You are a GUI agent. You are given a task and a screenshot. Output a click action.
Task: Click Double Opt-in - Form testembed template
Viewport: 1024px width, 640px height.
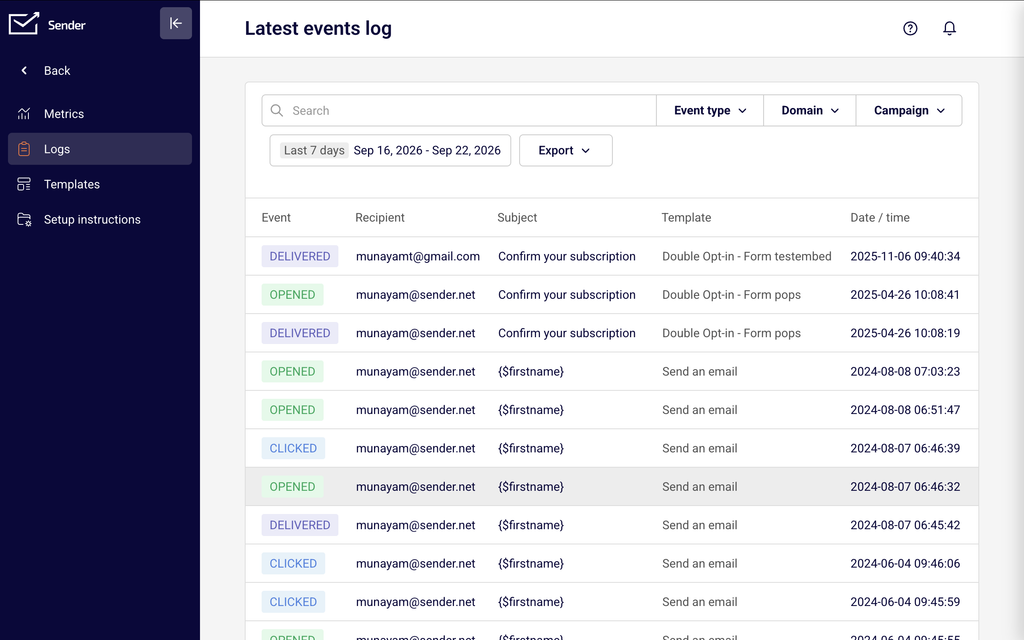pos(746,256)
